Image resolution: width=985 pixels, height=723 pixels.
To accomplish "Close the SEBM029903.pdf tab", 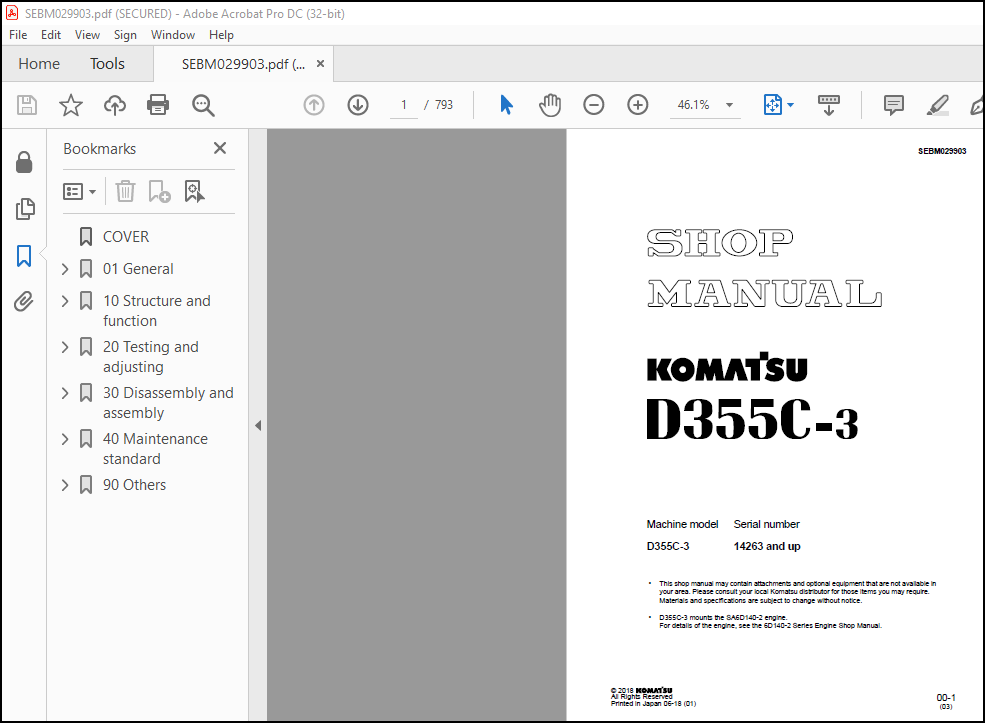I will pos(320,63).
